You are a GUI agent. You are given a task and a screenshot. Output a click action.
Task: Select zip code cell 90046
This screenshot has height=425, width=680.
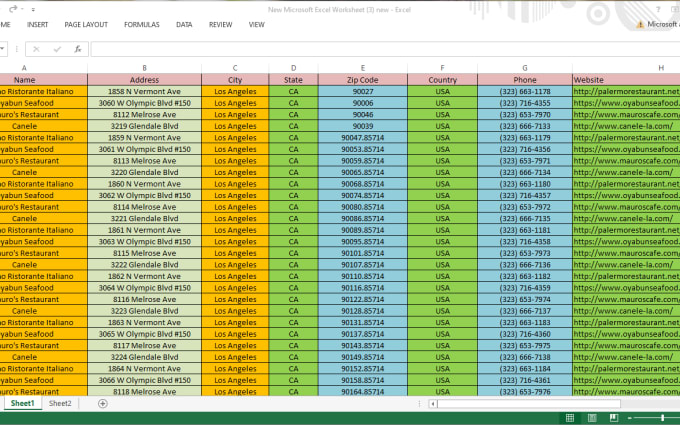(363, 114)
